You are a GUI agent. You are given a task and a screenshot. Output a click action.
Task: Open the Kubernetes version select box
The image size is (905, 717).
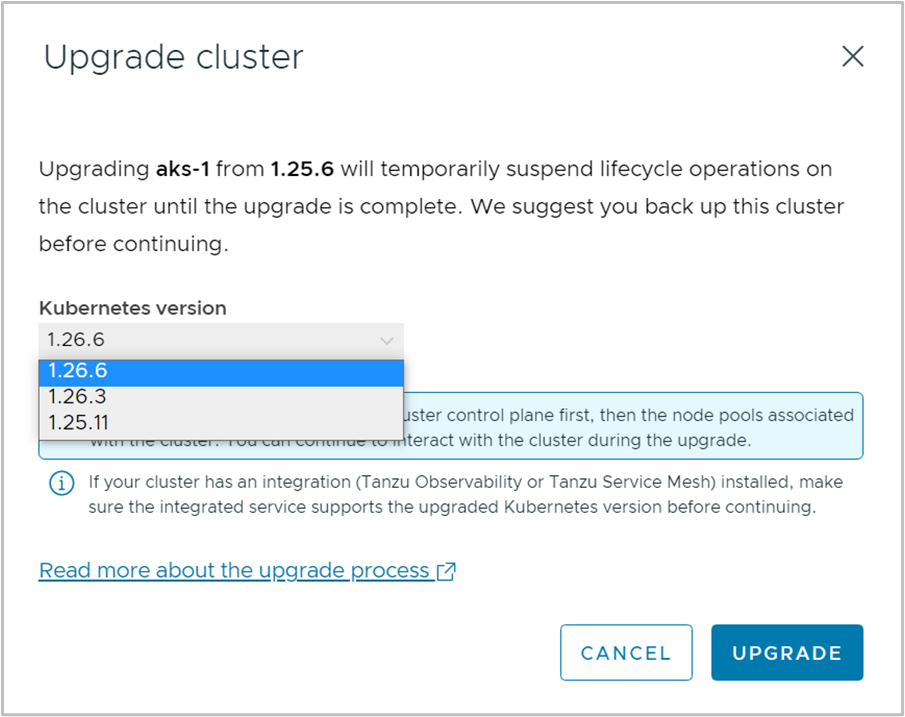220,341
